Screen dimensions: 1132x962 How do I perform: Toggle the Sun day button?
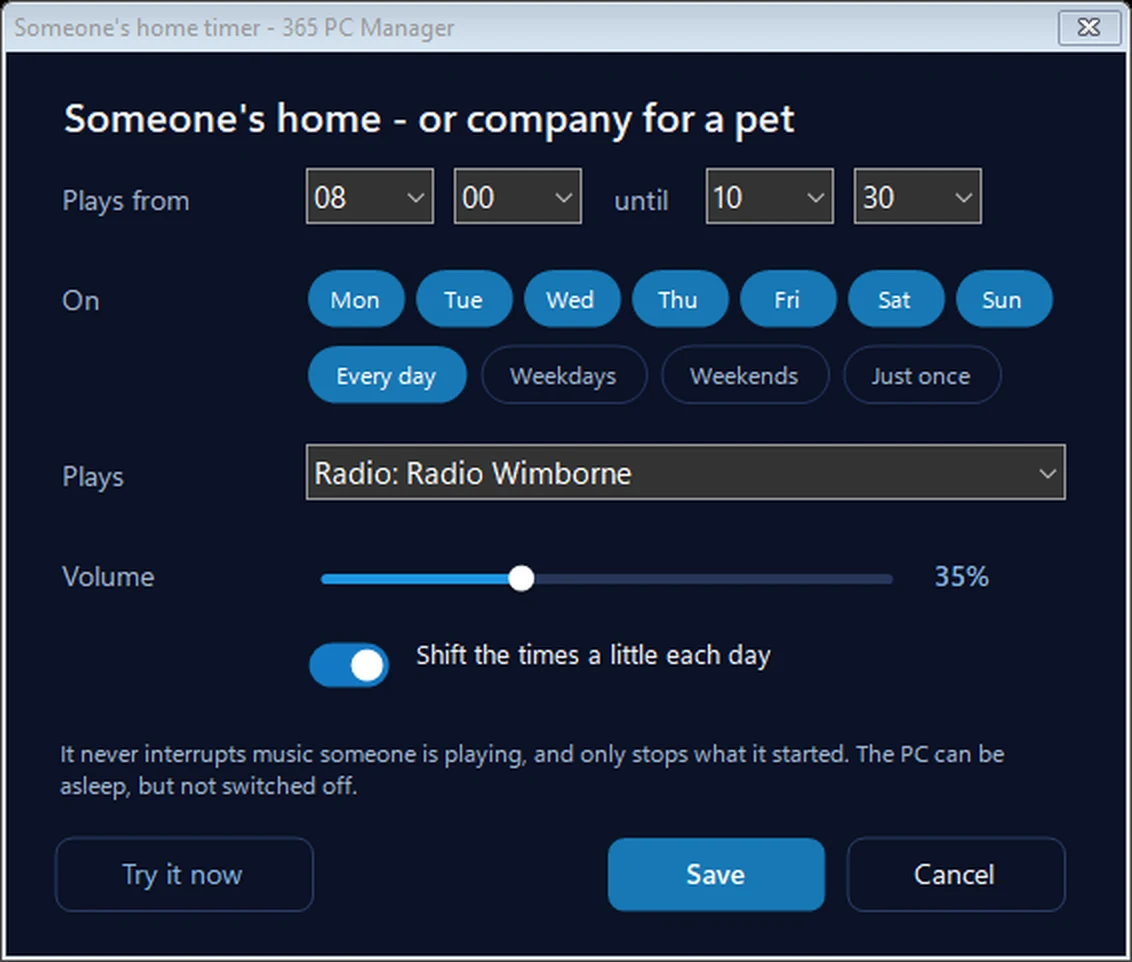click(1003, 299)
